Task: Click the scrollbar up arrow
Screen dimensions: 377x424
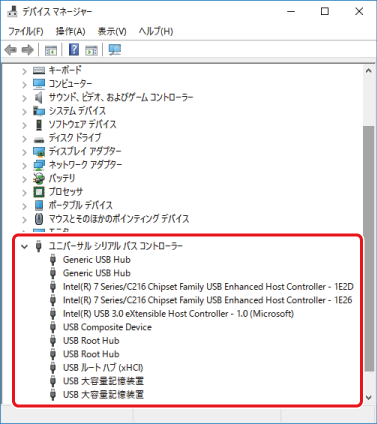Action: click(369, 71)
